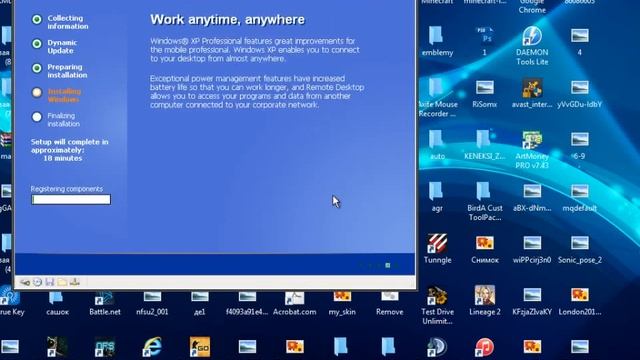Launch ArtMoney PRO v7.43
640x360 pixels.
(532, 140)
